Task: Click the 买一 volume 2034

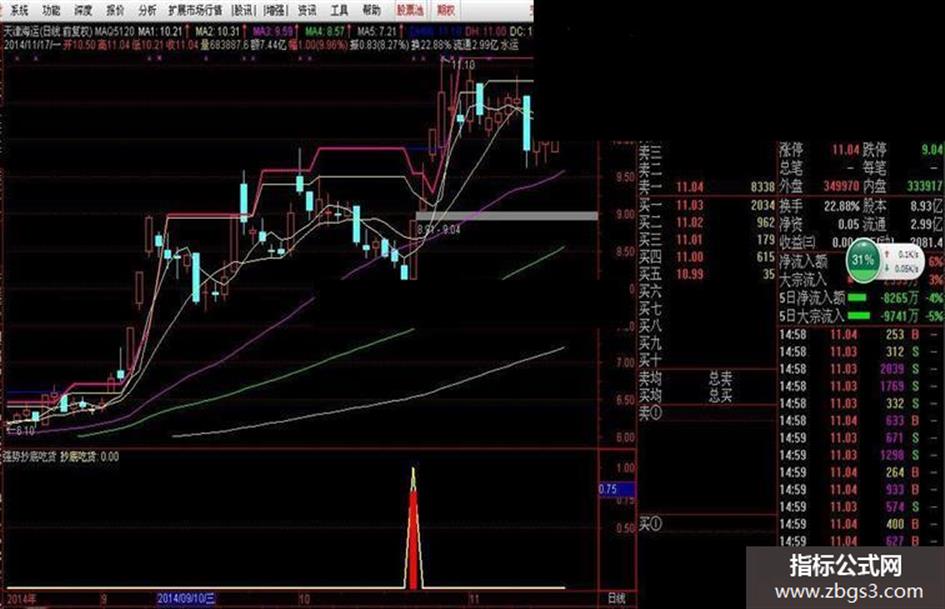Action: coord(762,205)
